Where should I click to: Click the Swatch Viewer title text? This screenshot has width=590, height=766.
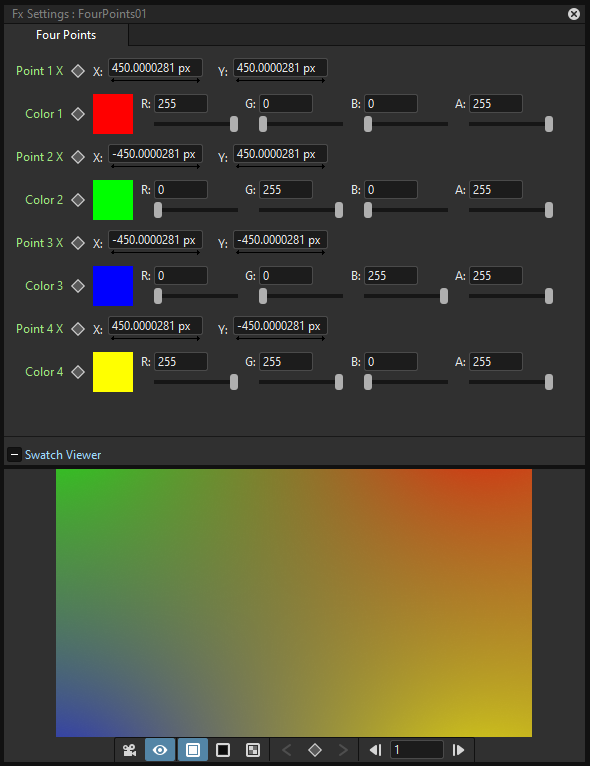point(63,455)
